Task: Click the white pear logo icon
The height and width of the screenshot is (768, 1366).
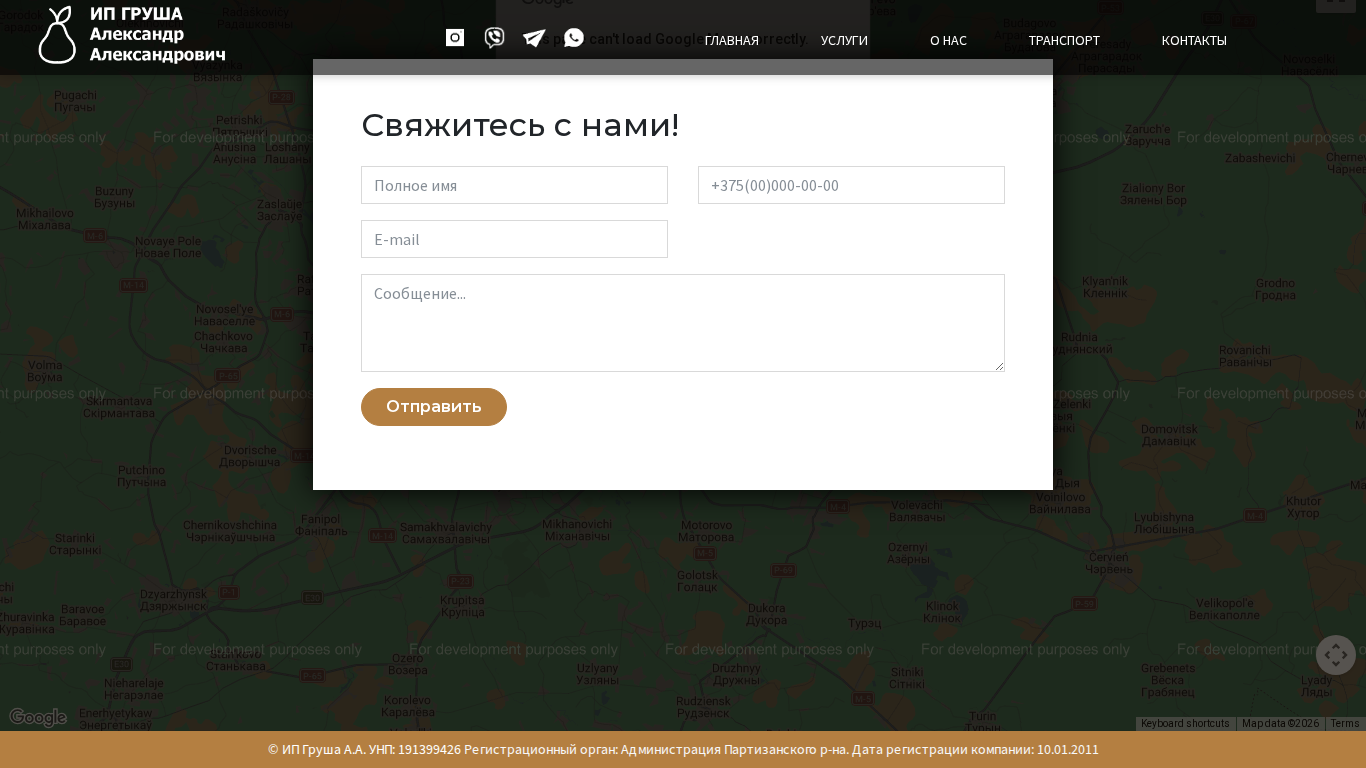Action: coord(57,35)
